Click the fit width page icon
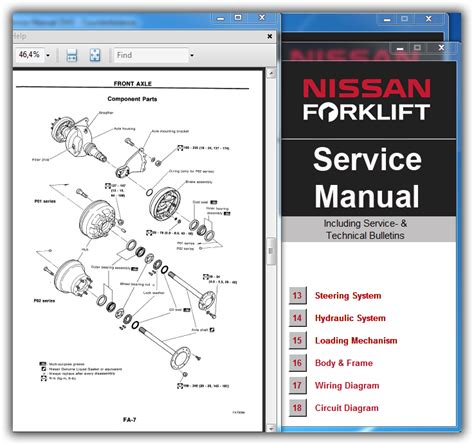This screenshot has width=474, height=445. pyautogui.click(x=72, y=55)
